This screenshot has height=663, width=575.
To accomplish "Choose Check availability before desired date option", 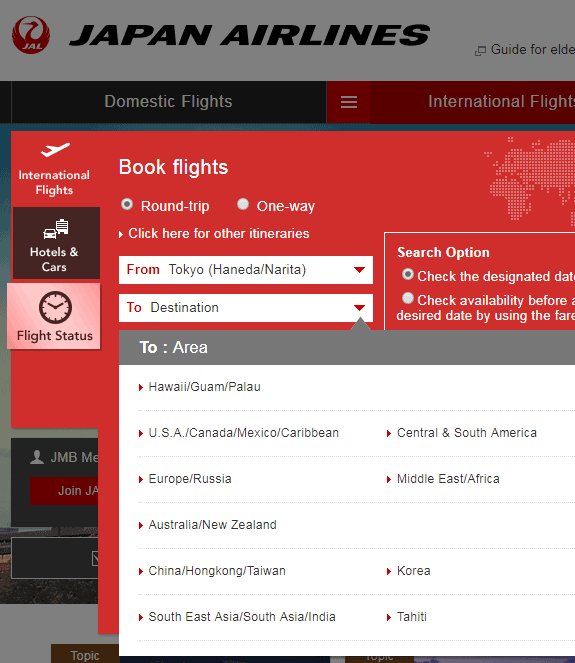I will (408, 298).
